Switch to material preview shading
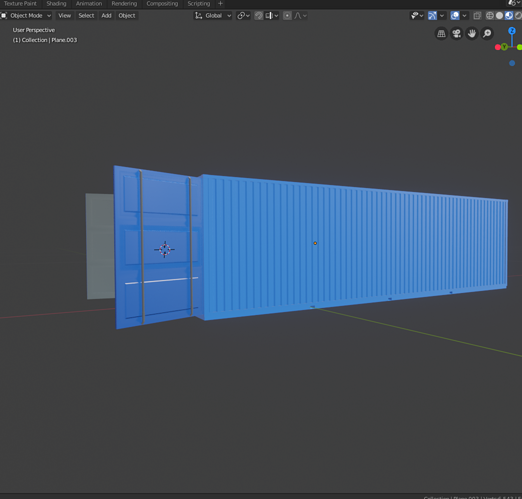The width and height of the screenshot is (522, 499). pyautogui.click(x=509, y=16)
